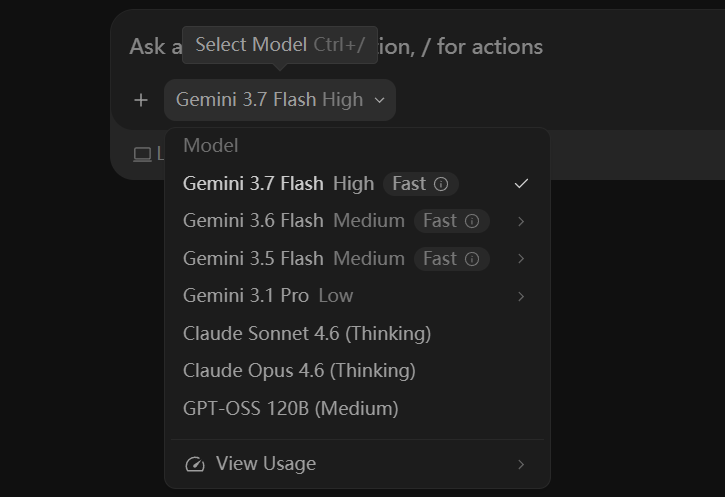Click the laptop icon below input
Image resolution: width=725 pixels, height=497 pixels.
coord(142,154)
